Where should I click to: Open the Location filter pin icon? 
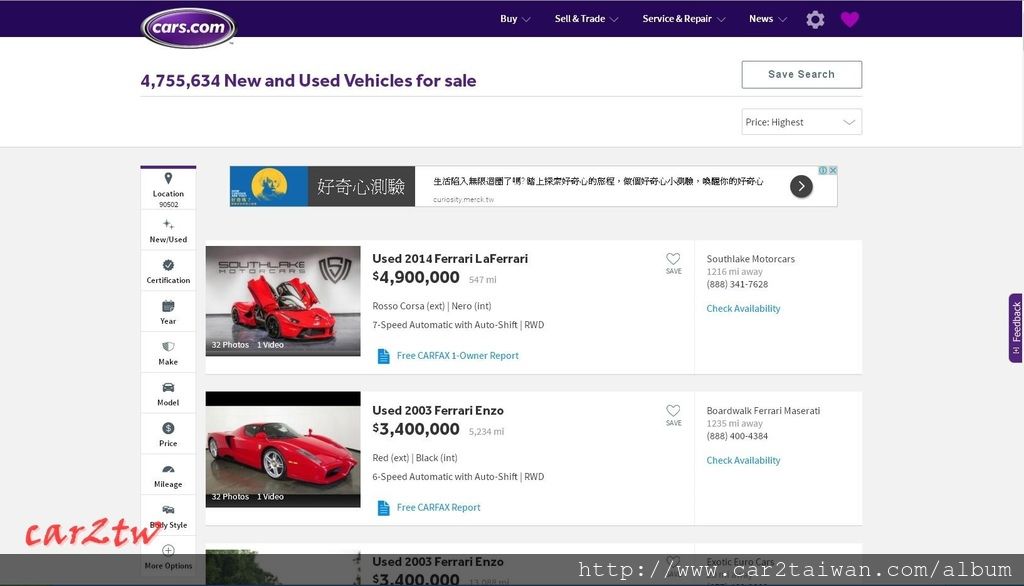[x=168, y=178]
